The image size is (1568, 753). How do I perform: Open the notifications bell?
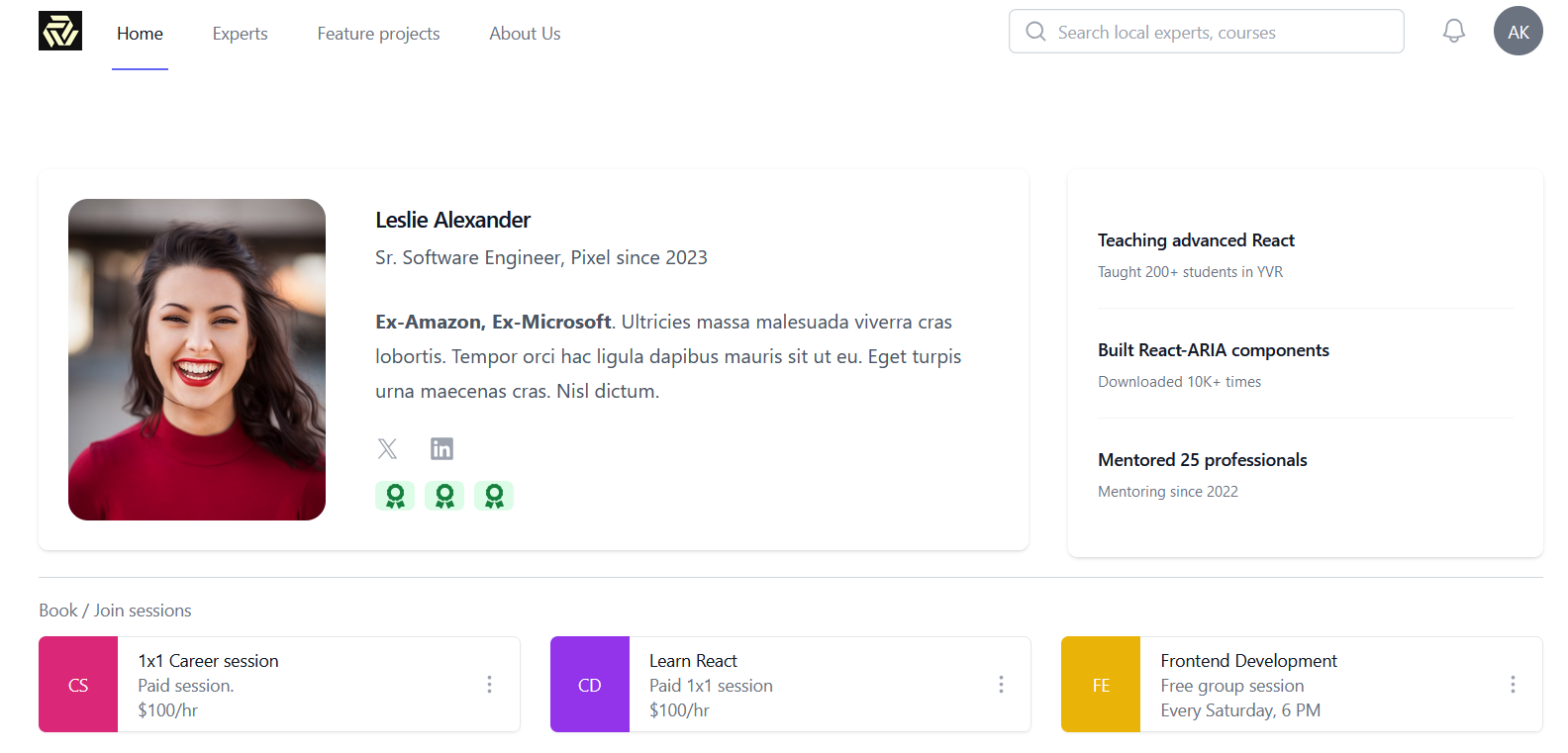[x=1453, y=32]
